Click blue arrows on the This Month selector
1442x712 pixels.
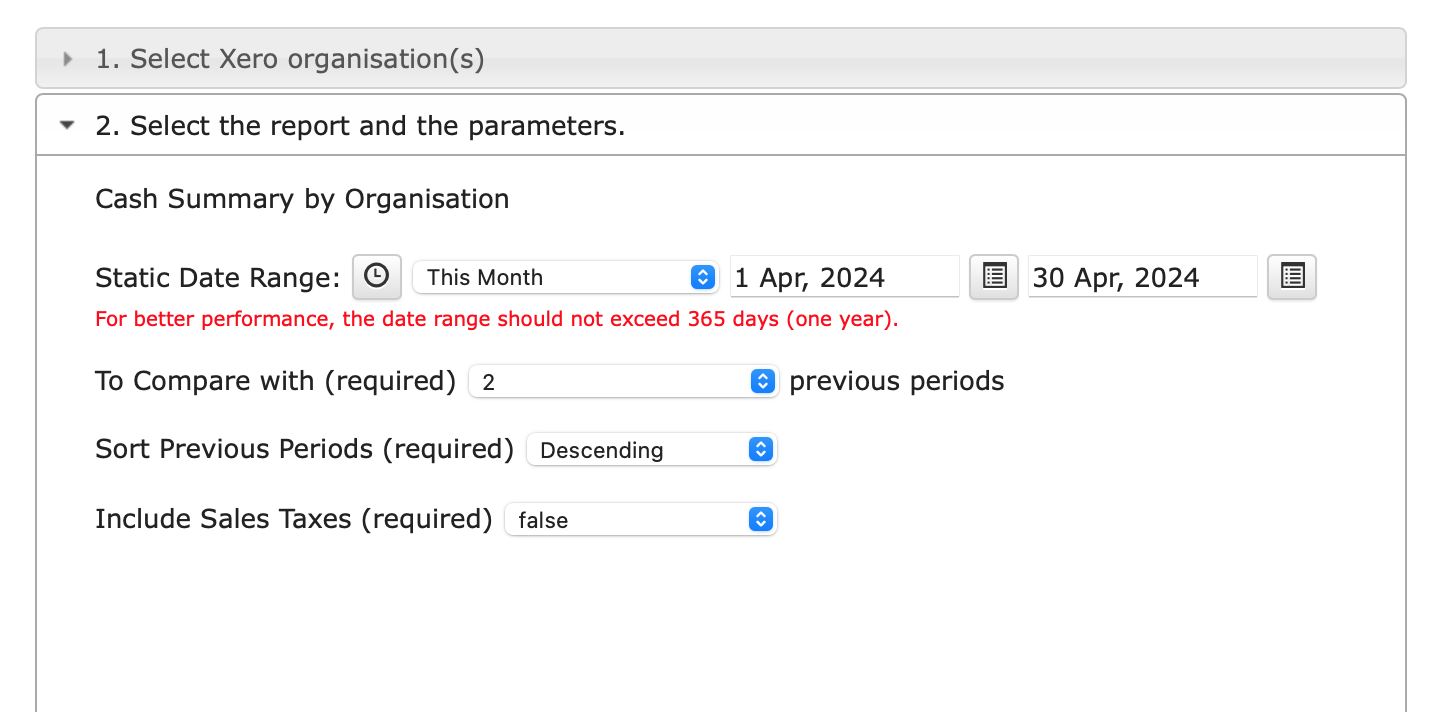703,277
